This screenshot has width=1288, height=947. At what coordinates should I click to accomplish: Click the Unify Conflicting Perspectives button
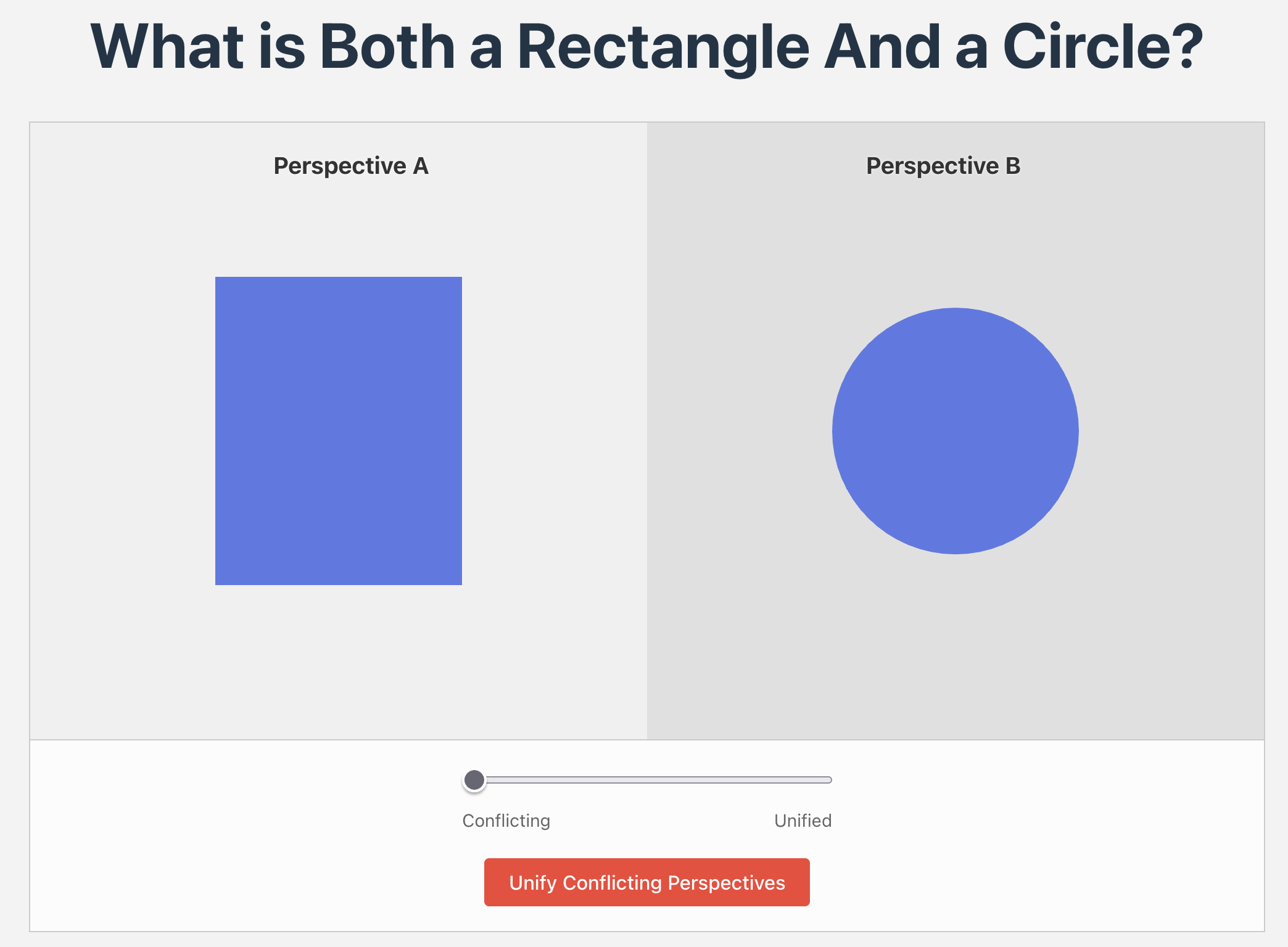click(646, 882)
